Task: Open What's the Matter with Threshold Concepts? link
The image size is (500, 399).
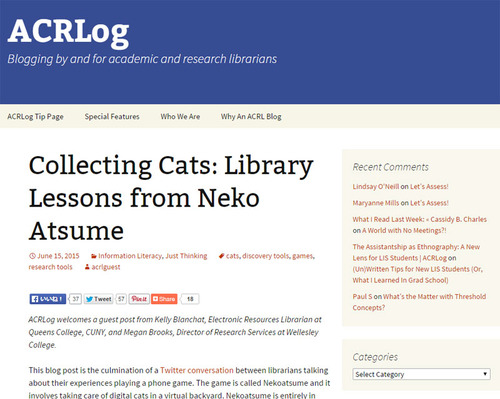Action: pyautogui.click(x=419, y=302)
